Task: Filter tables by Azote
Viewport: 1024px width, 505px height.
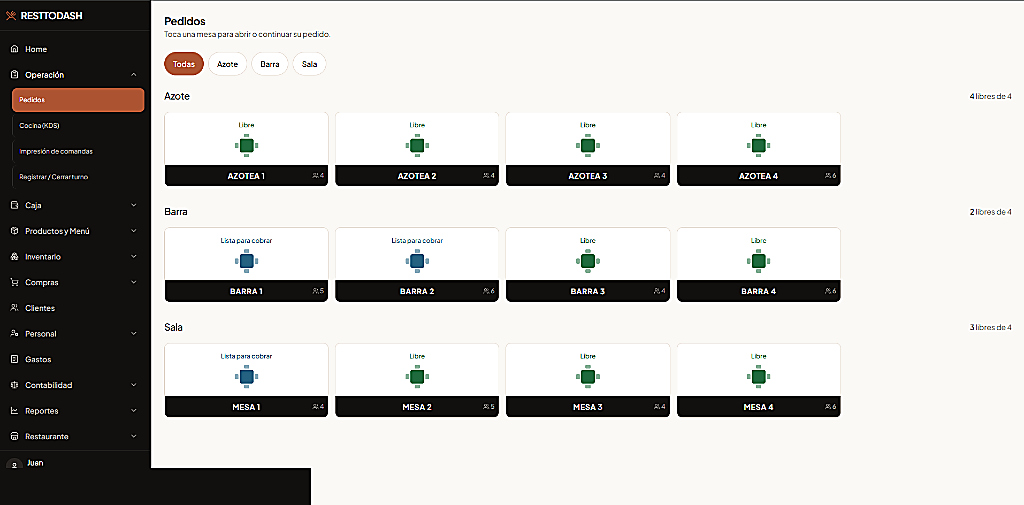Action: (227, 64)
